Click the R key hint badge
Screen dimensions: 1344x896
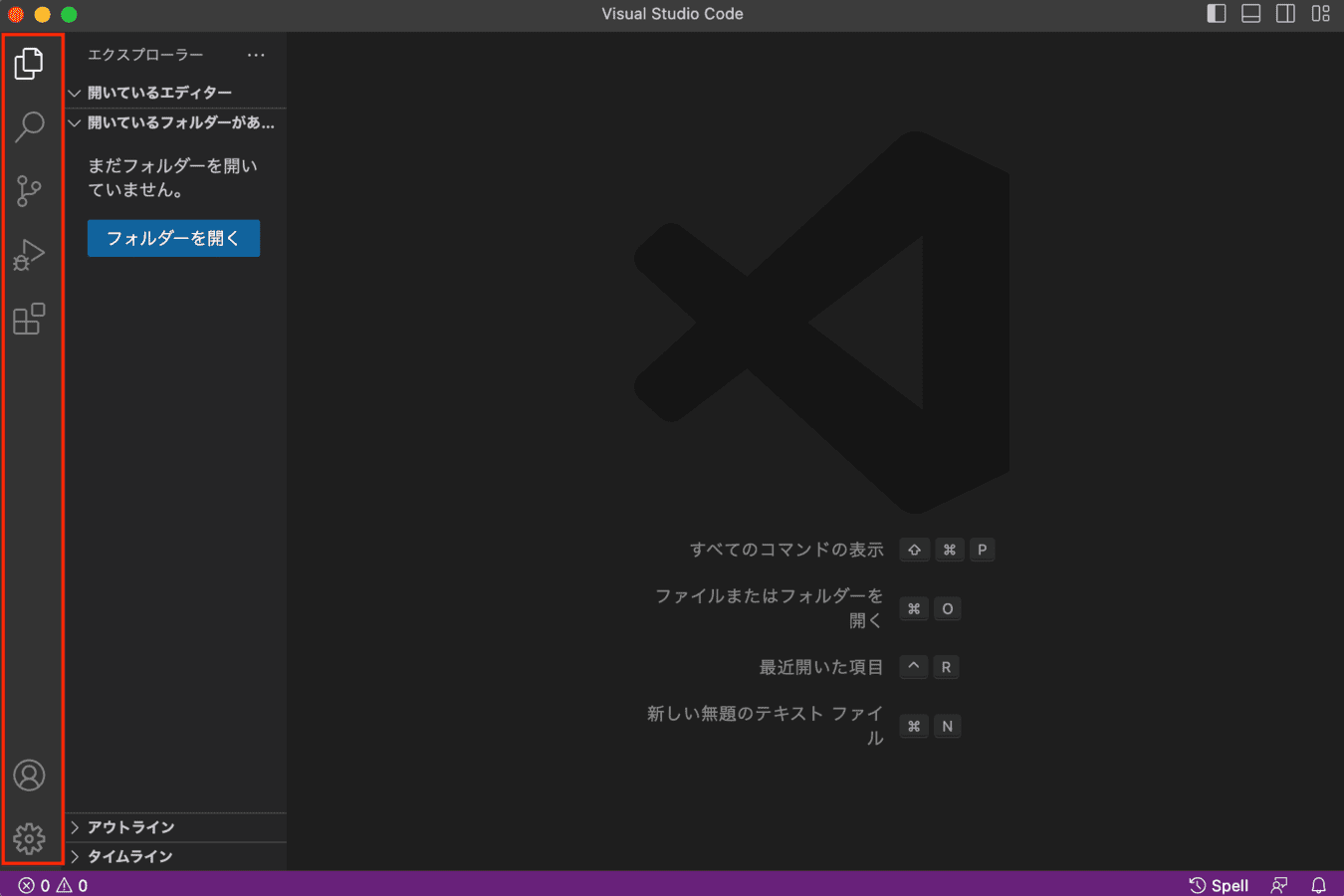click(946, 667)
